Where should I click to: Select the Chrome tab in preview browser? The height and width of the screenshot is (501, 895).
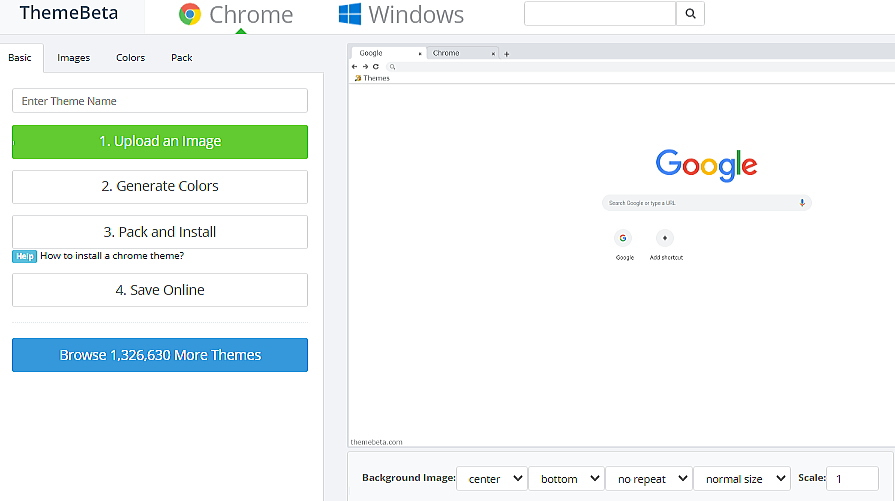462,53
